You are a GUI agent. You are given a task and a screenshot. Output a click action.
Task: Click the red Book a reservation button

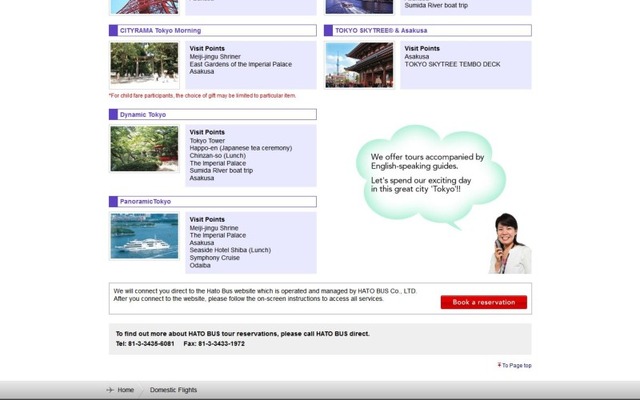click(x=484, y=302)
